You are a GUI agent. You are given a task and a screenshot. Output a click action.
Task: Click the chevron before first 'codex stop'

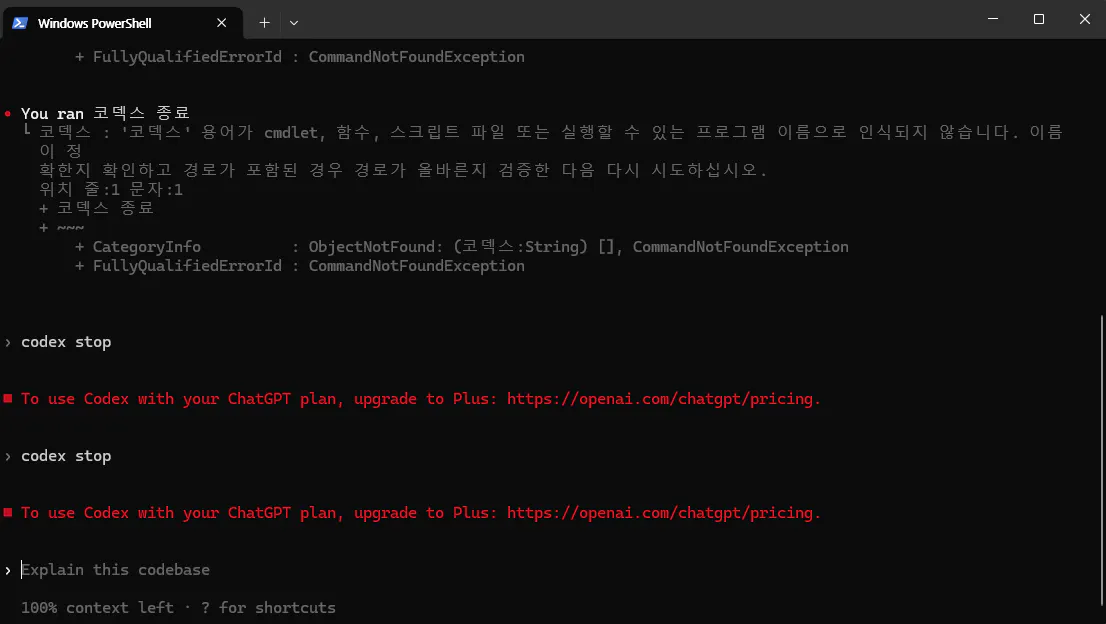(x=8, y=343)
